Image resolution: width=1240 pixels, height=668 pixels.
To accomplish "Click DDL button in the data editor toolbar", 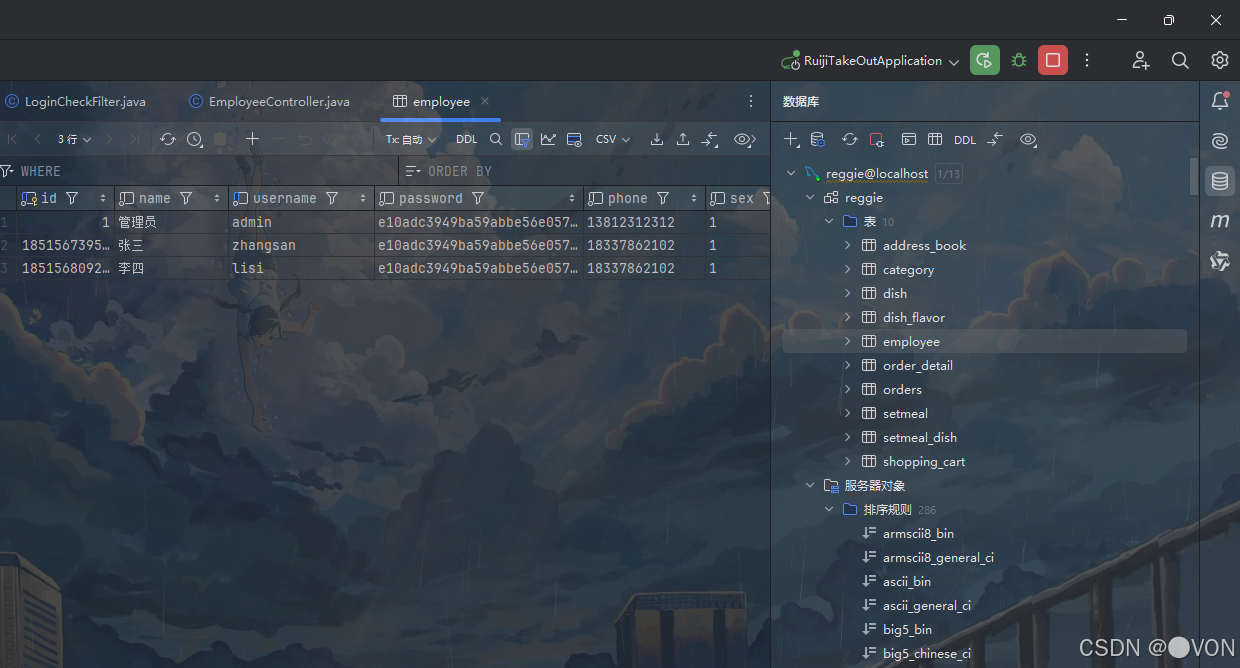I will [467, 140].
